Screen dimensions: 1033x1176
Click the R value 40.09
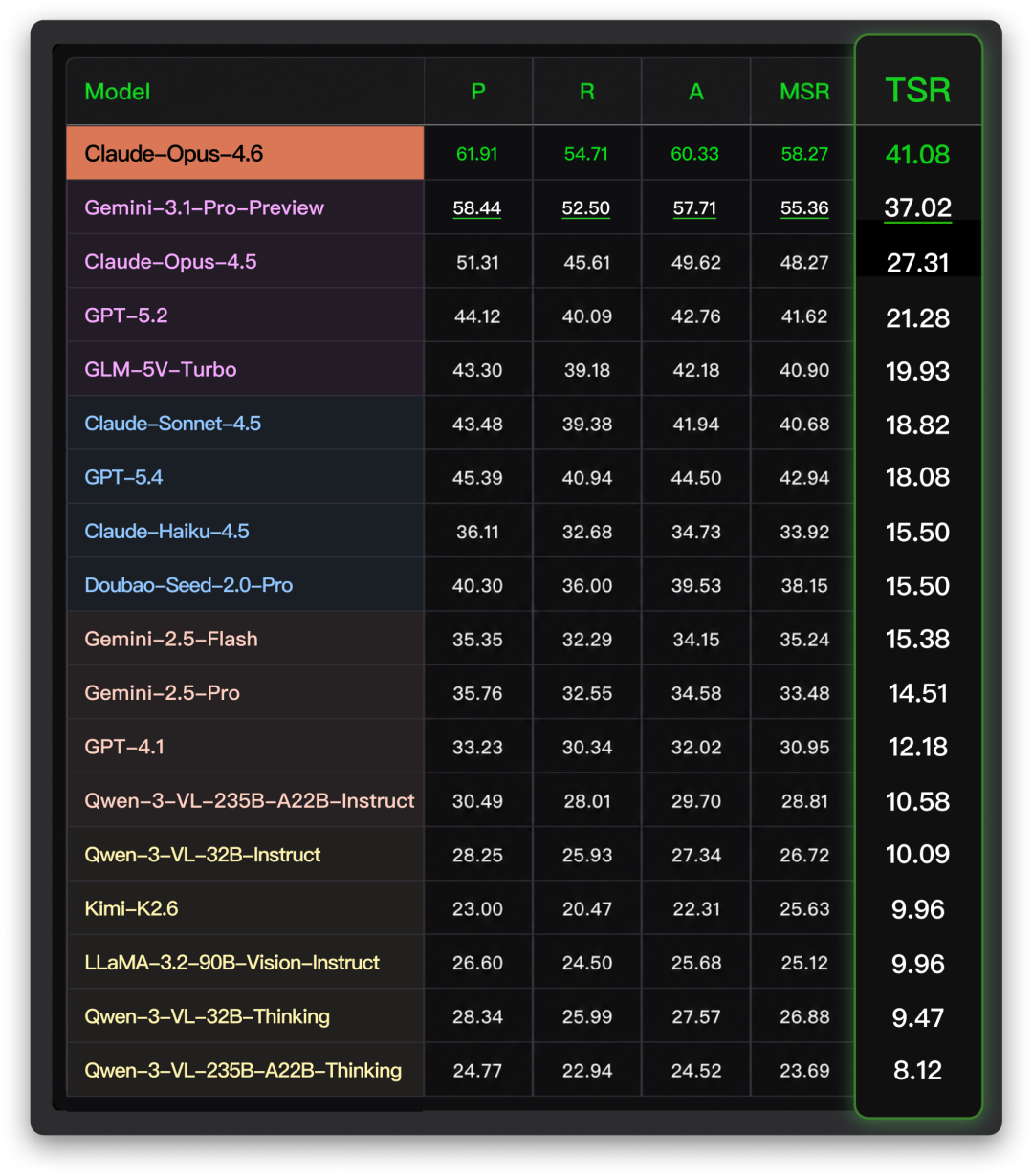(586, 316)
